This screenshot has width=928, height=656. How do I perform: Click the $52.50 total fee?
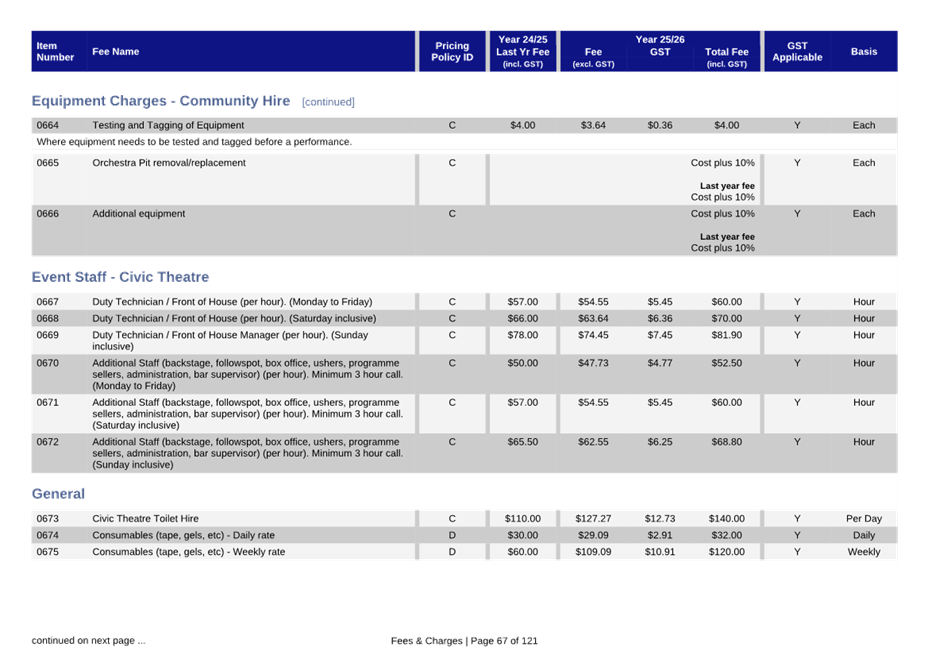point(727,363)
